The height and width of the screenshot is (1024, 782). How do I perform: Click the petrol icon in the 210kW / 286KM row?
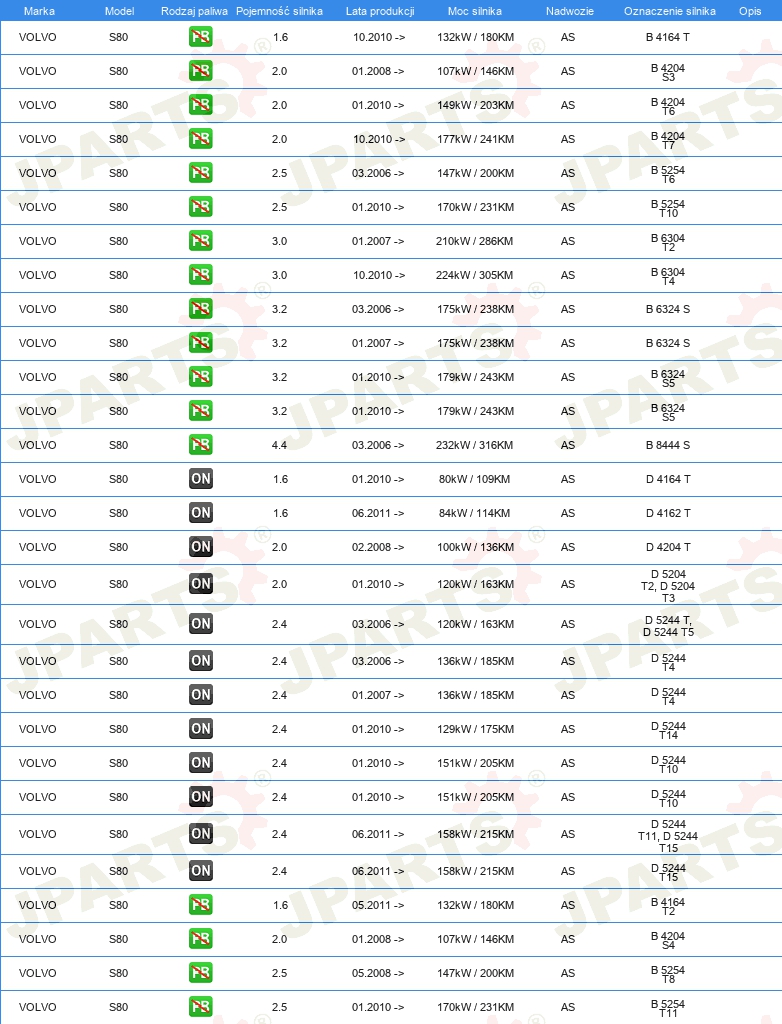201,241
